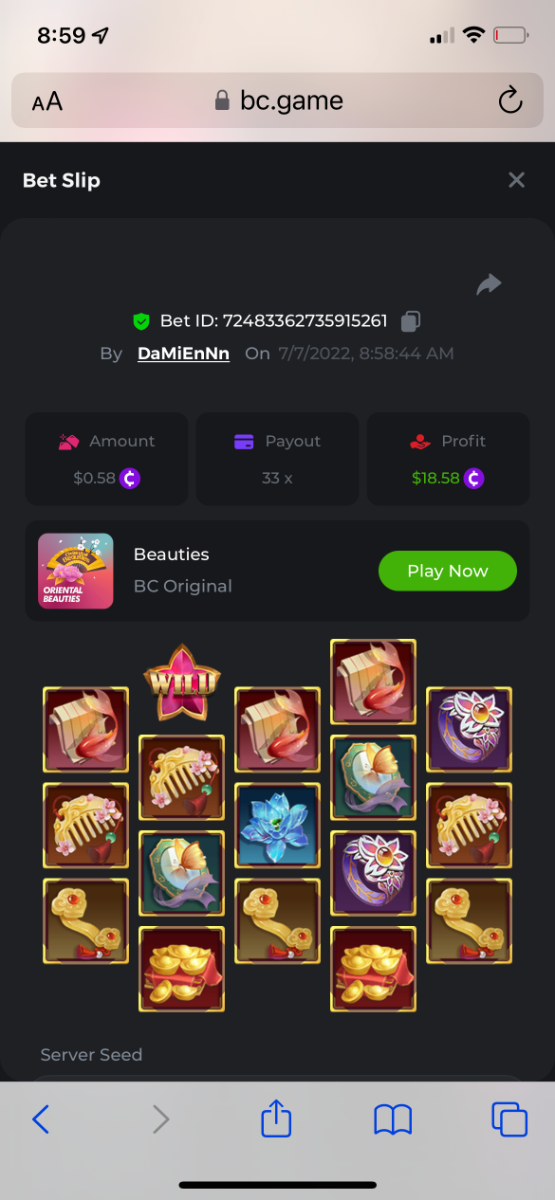Tap the Profit $18.58 box
Screen dimensions: 555x1200
448,459
